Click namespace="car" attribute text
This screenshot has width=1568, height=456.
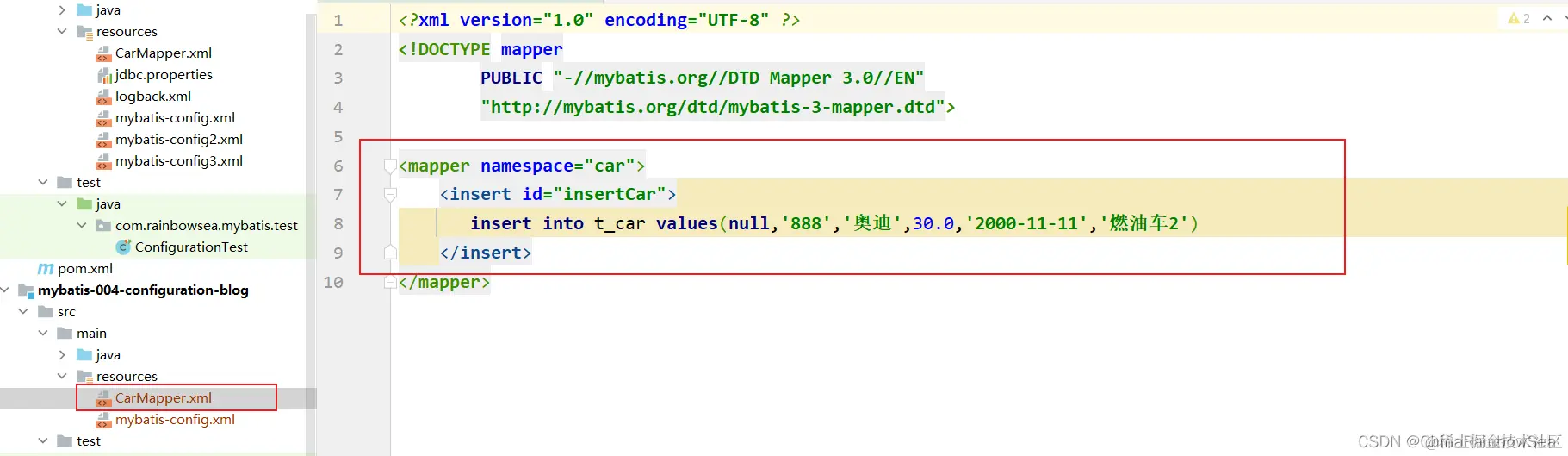[x=558, y=166]
